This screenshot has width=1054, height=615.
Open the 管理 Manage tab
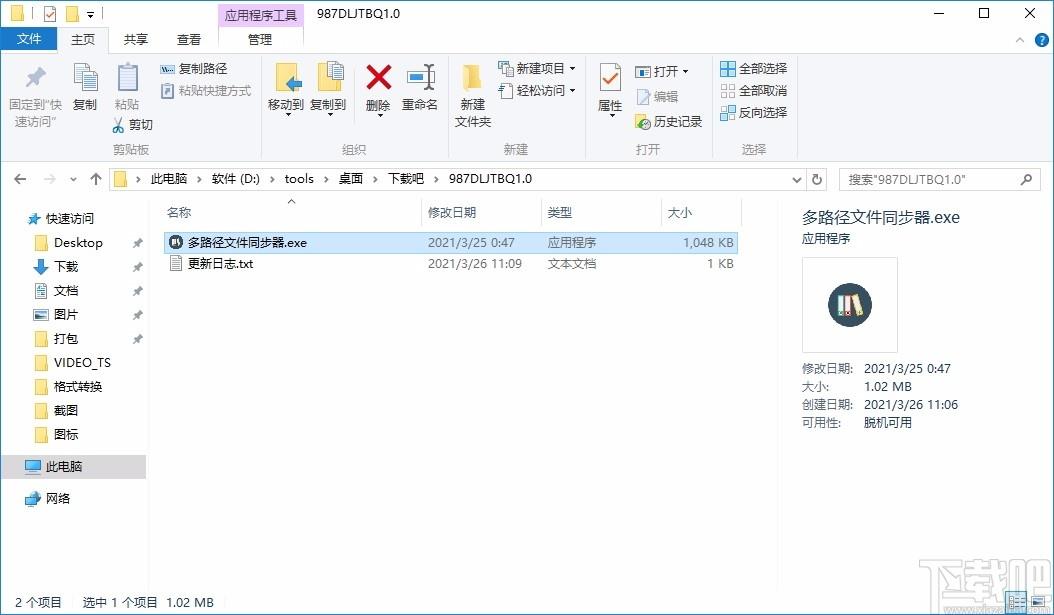[x=260, y=40]
